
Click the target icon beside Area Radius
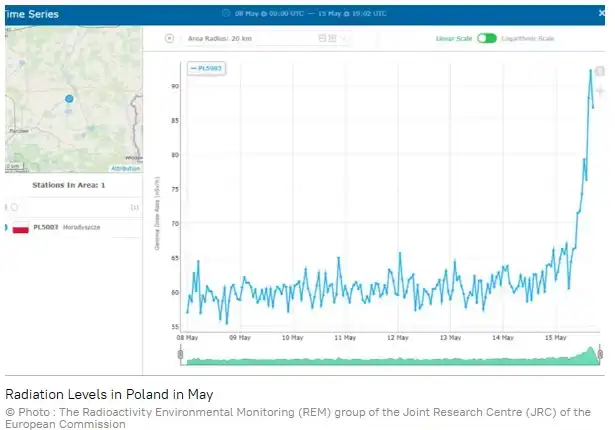coord(170,38)
